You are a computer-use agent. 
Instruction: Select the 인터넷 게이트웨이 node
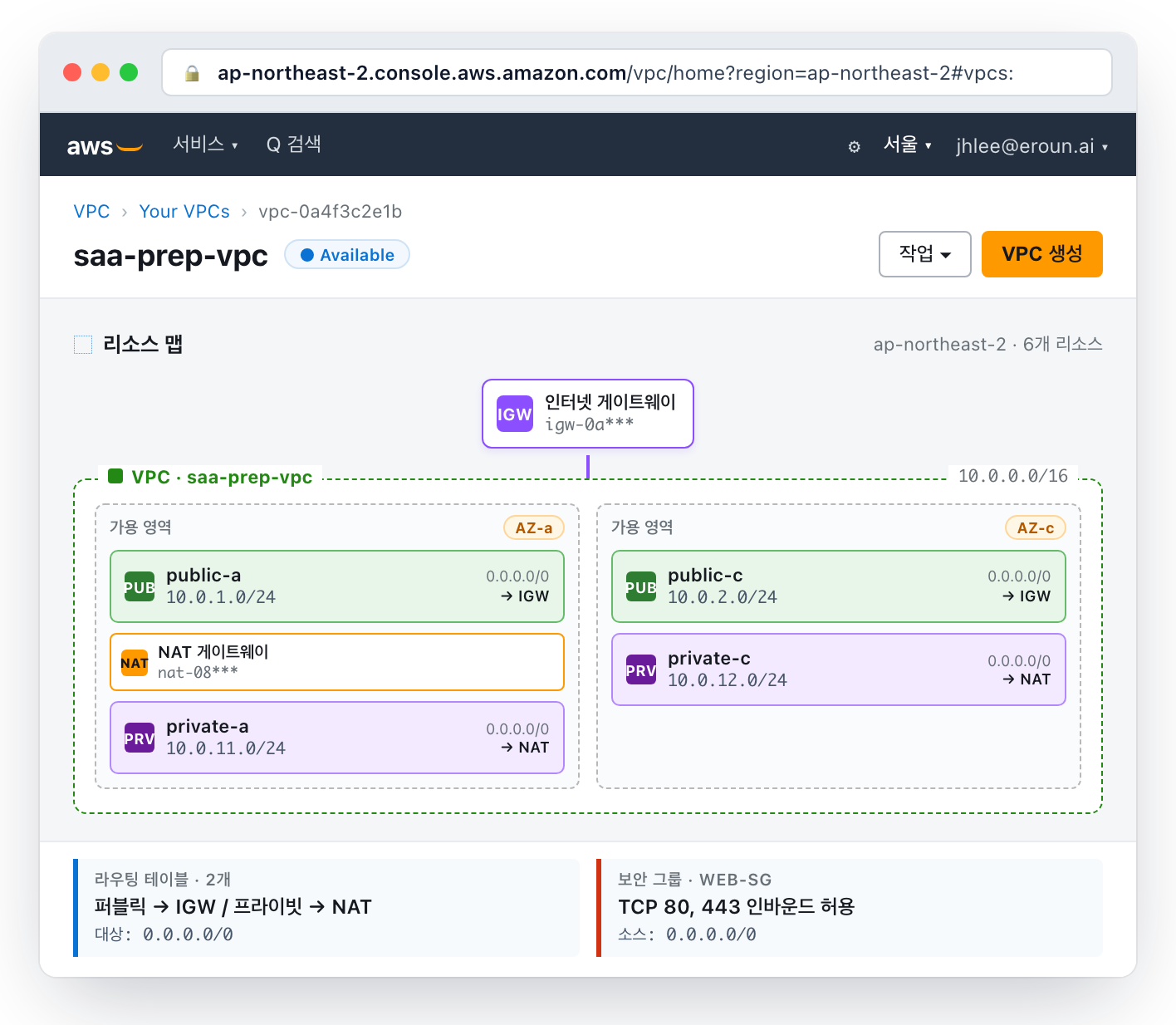click(x=588, y=414)
